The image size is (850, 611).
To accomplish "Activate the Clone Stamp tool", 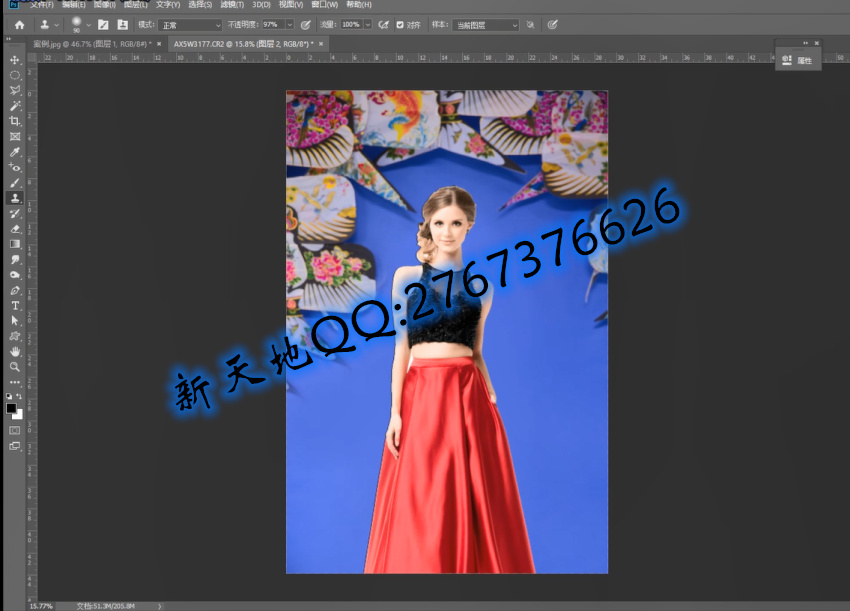I will tap(15, 198).
